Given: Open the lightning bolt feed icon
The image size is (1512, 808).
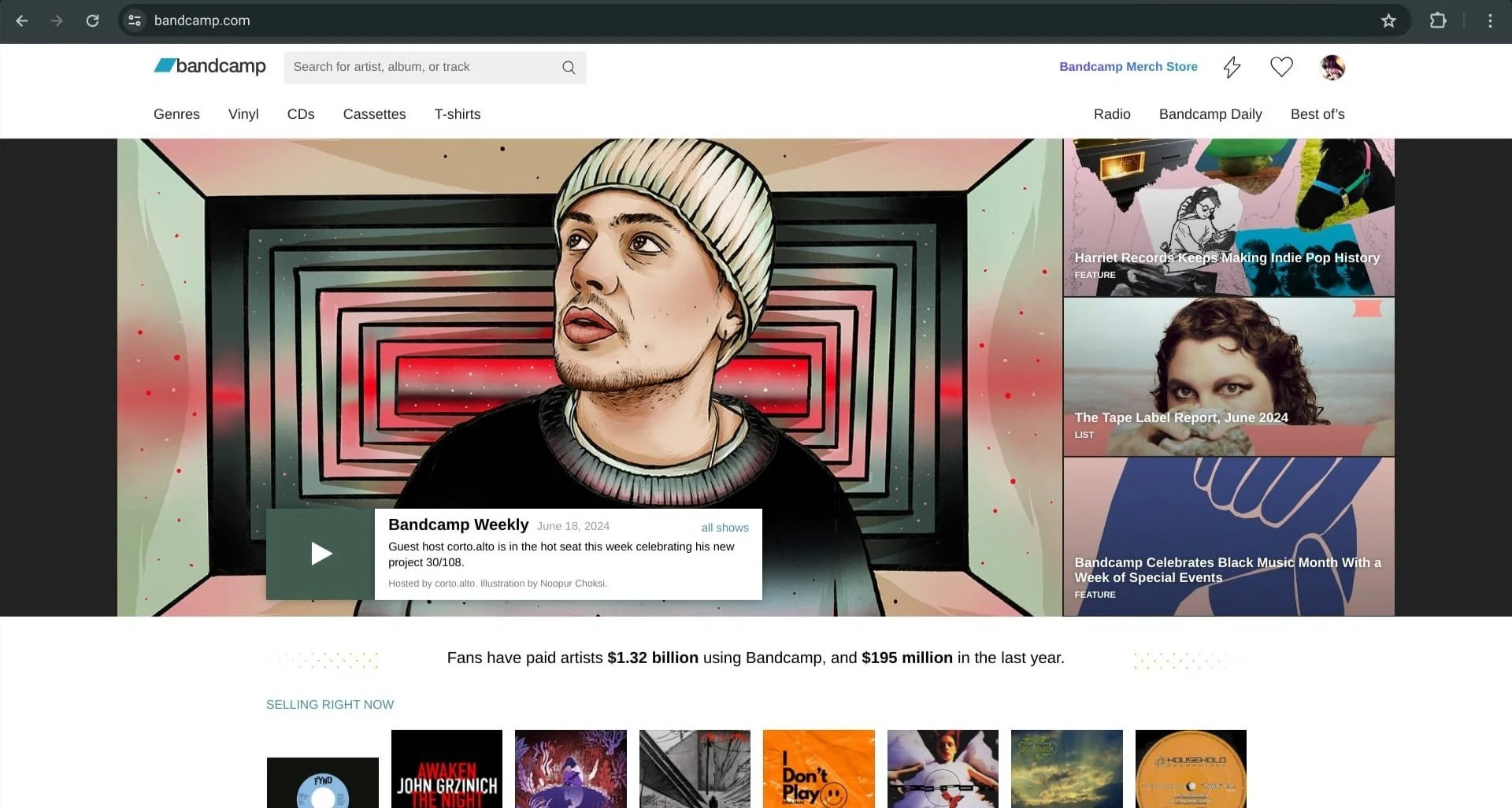Looking at the screenshot, I should coord(1232,67).
